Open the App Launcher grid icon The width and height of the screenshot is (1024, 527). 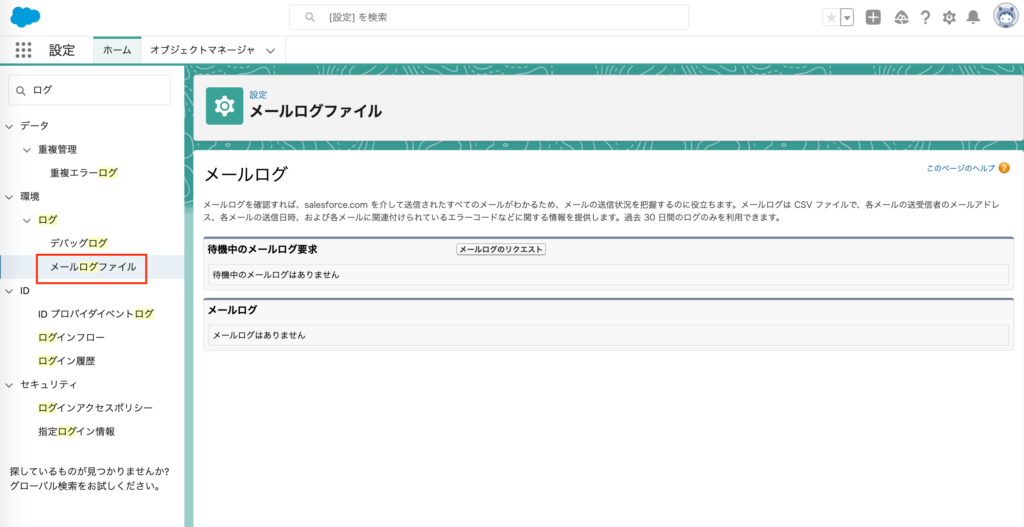point(24,50)
